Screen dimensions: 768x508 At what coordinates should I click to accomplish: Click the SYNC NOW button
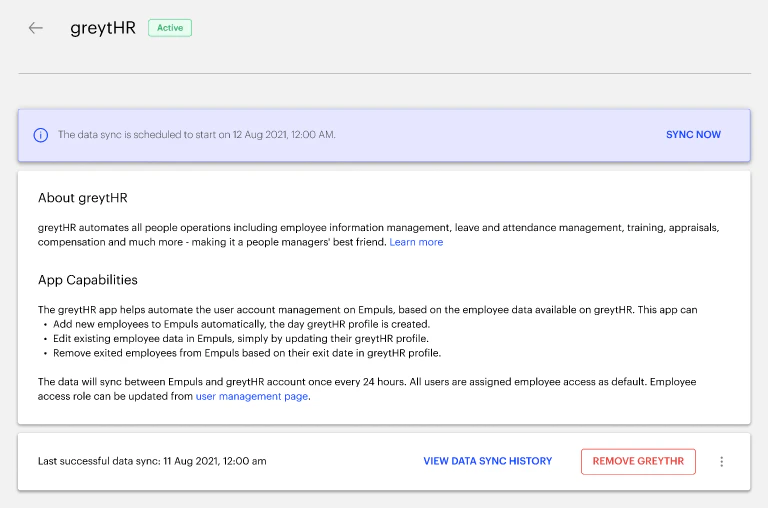tap(693, 135)
